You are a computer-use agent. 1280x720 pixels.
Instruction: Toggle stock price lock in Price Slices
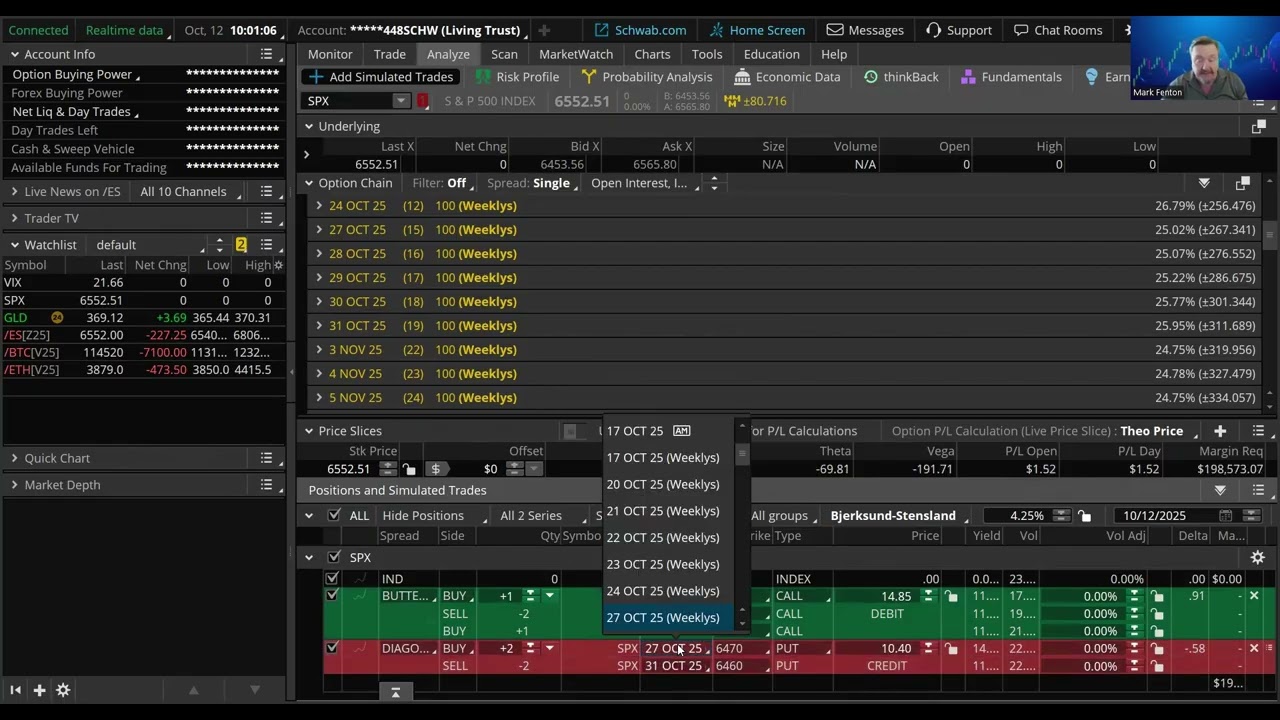pyautogui.click(x=409, y=469)
